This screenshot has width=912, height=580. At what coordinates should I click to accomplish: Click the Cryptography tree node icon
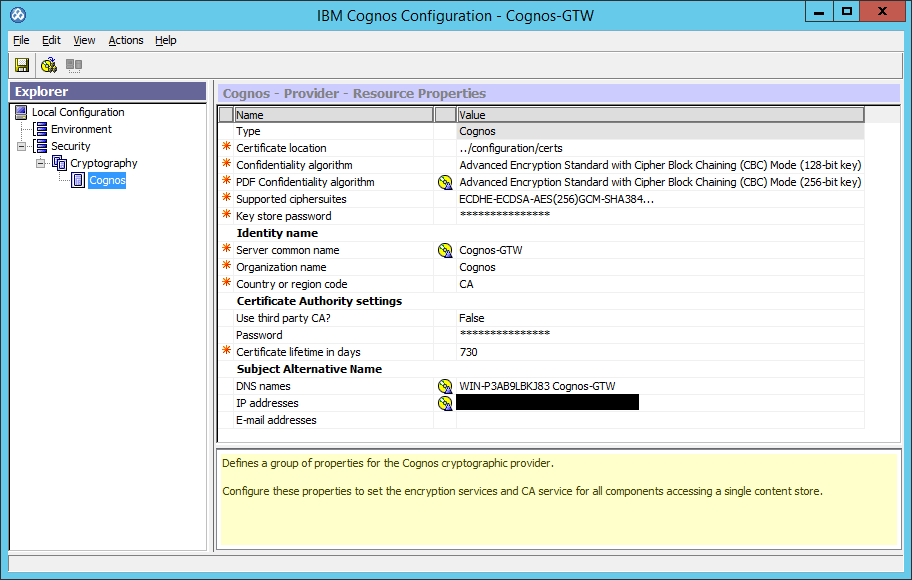[59, 163]
